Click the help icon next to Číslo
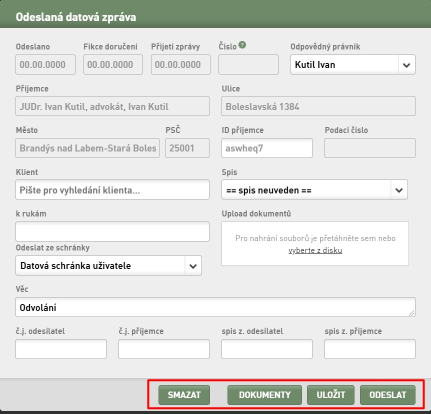This screenshot has width=431, height=414. coord(242,45)
